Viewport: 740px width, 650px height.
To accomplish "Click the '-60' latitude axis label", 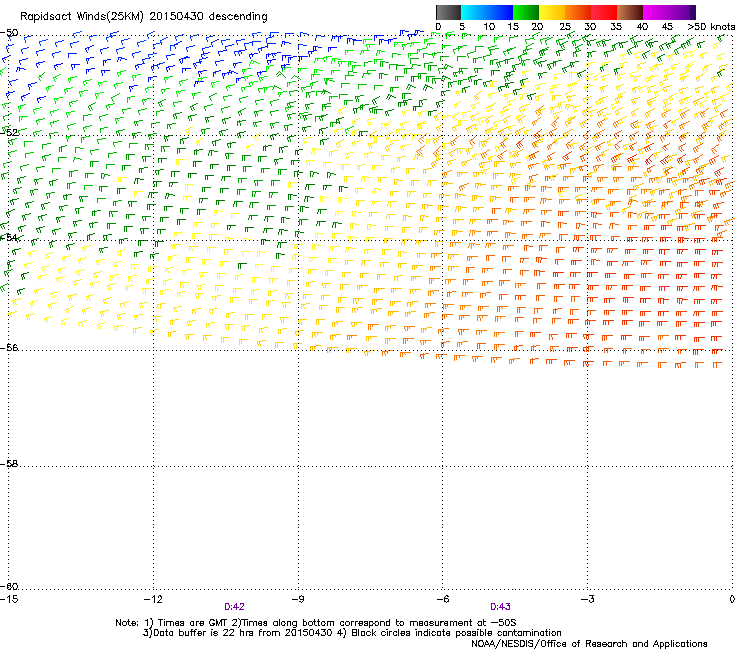I will [x=9, y=587].
